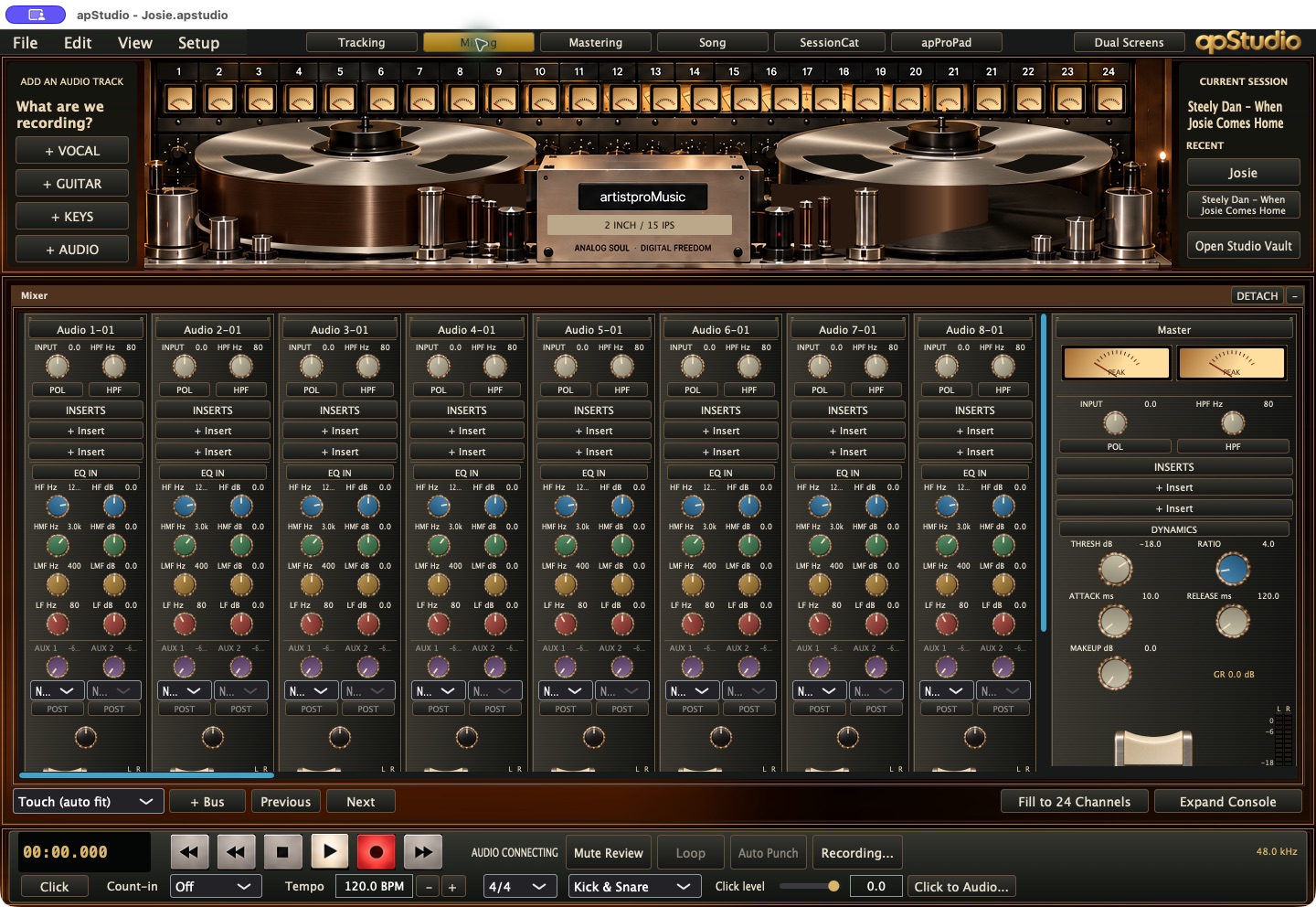Click Audio 1-01 INPUT gain knob
The height and width of the screenshot is (907, 1316).
pos(57,367)
